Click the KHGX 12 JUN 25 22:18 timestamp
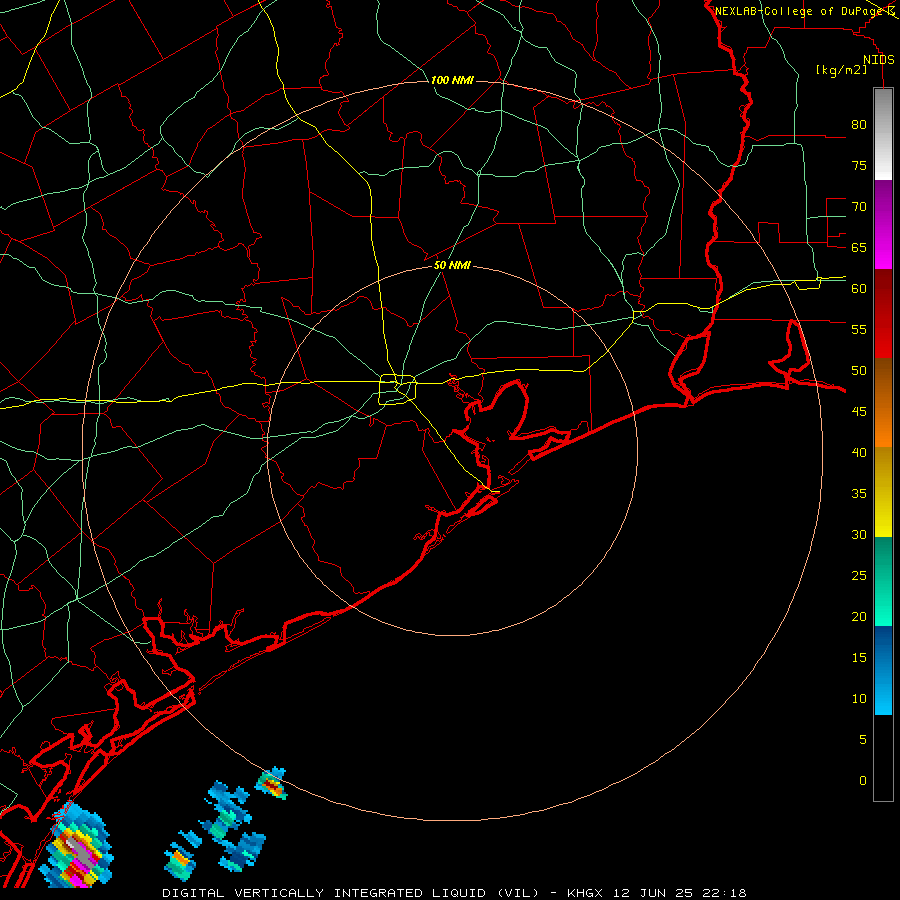The height and width of the screenshot is (900, 900). click(x=657, y=893)
